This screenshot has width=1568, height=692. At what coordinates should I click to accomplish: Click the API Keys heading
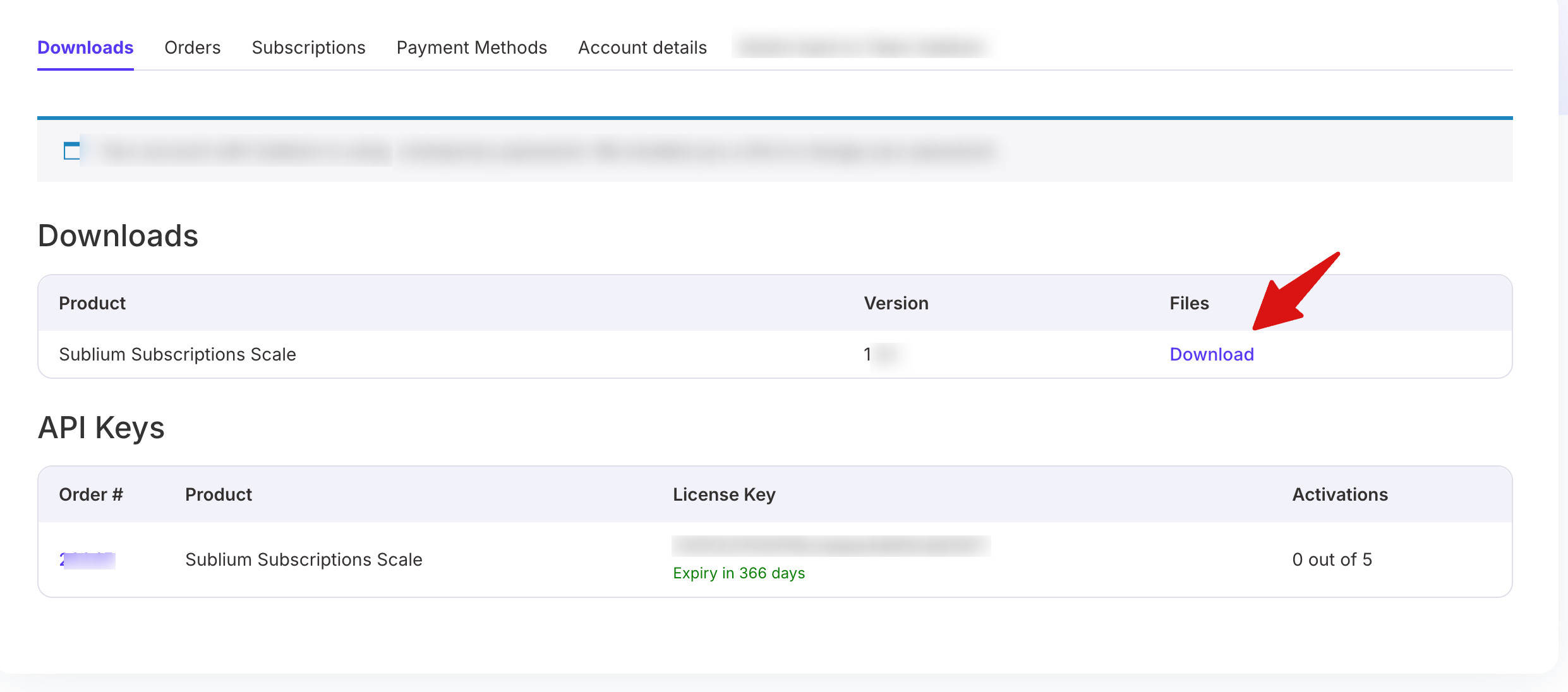click(101, 427)
